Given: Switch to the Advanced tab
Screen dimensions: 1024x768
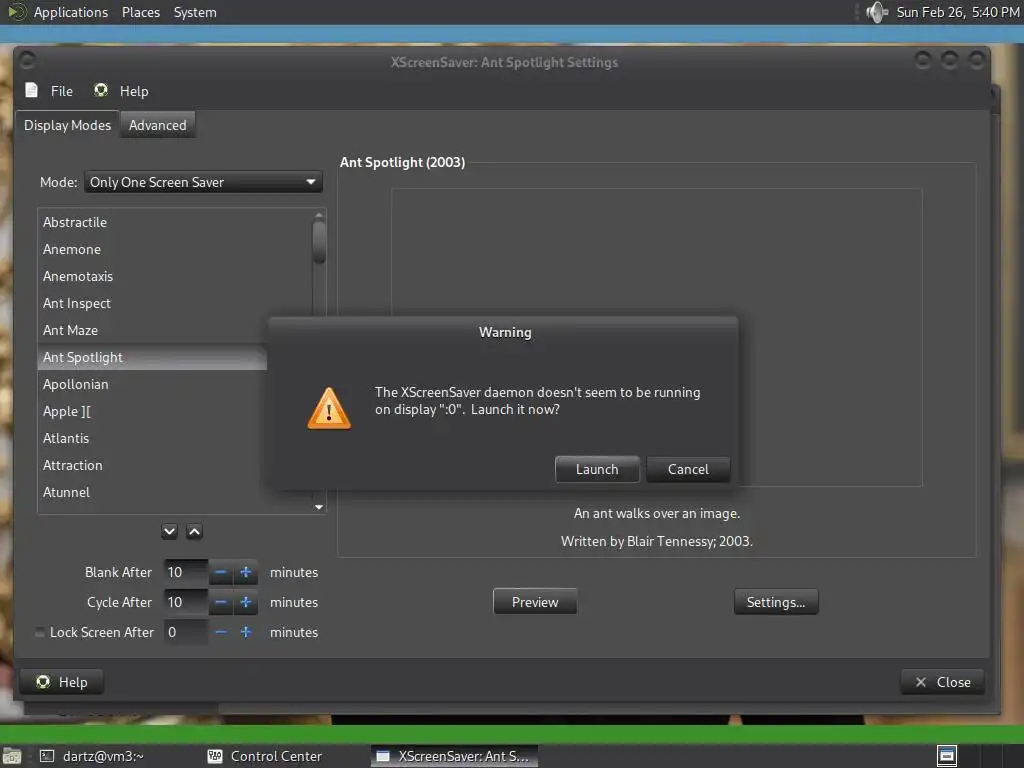Looking at the screenshot, I should click(x=157, y=125).
